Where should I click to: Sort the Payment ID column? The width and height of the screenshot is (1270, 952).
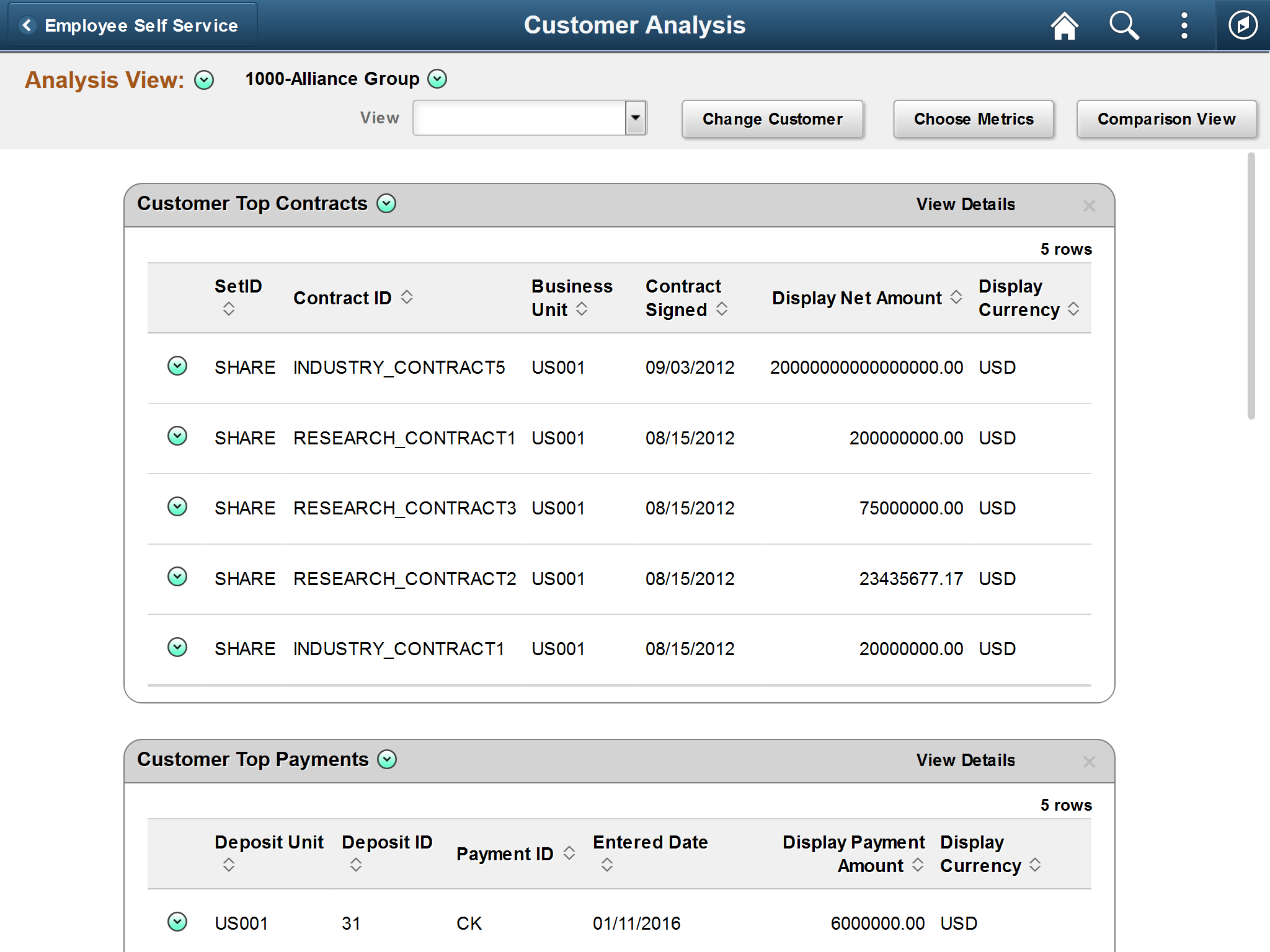click(x=569, y=853)
